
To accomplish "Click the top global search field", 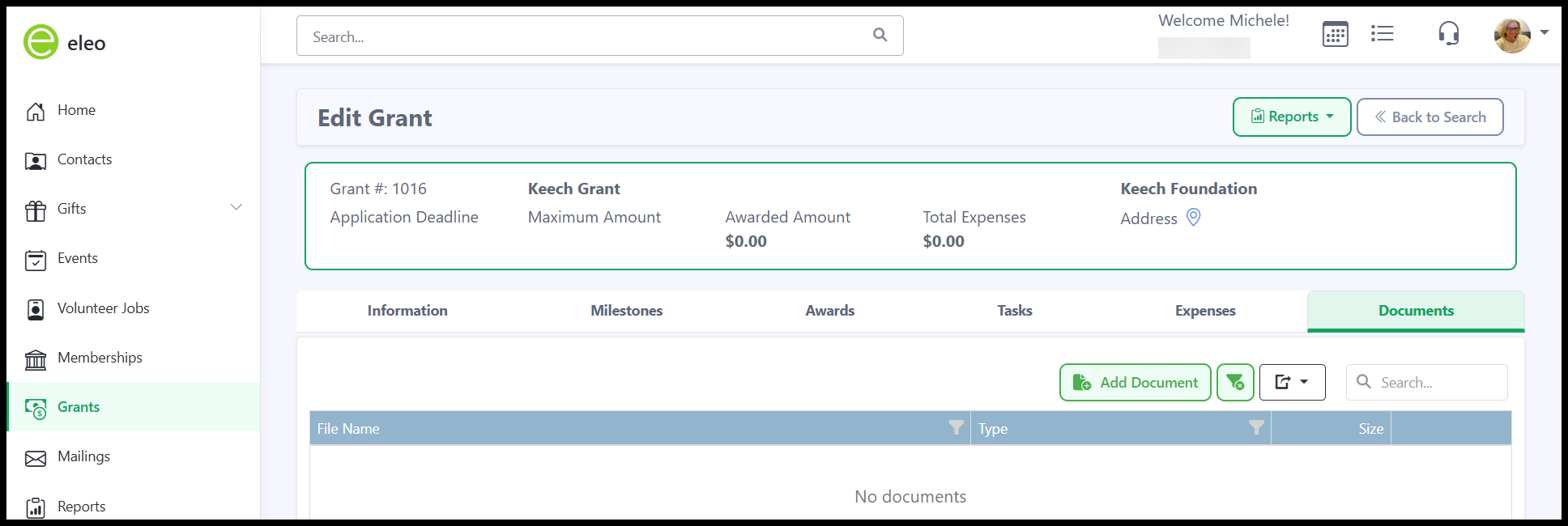I will click(x=599, y=36).
